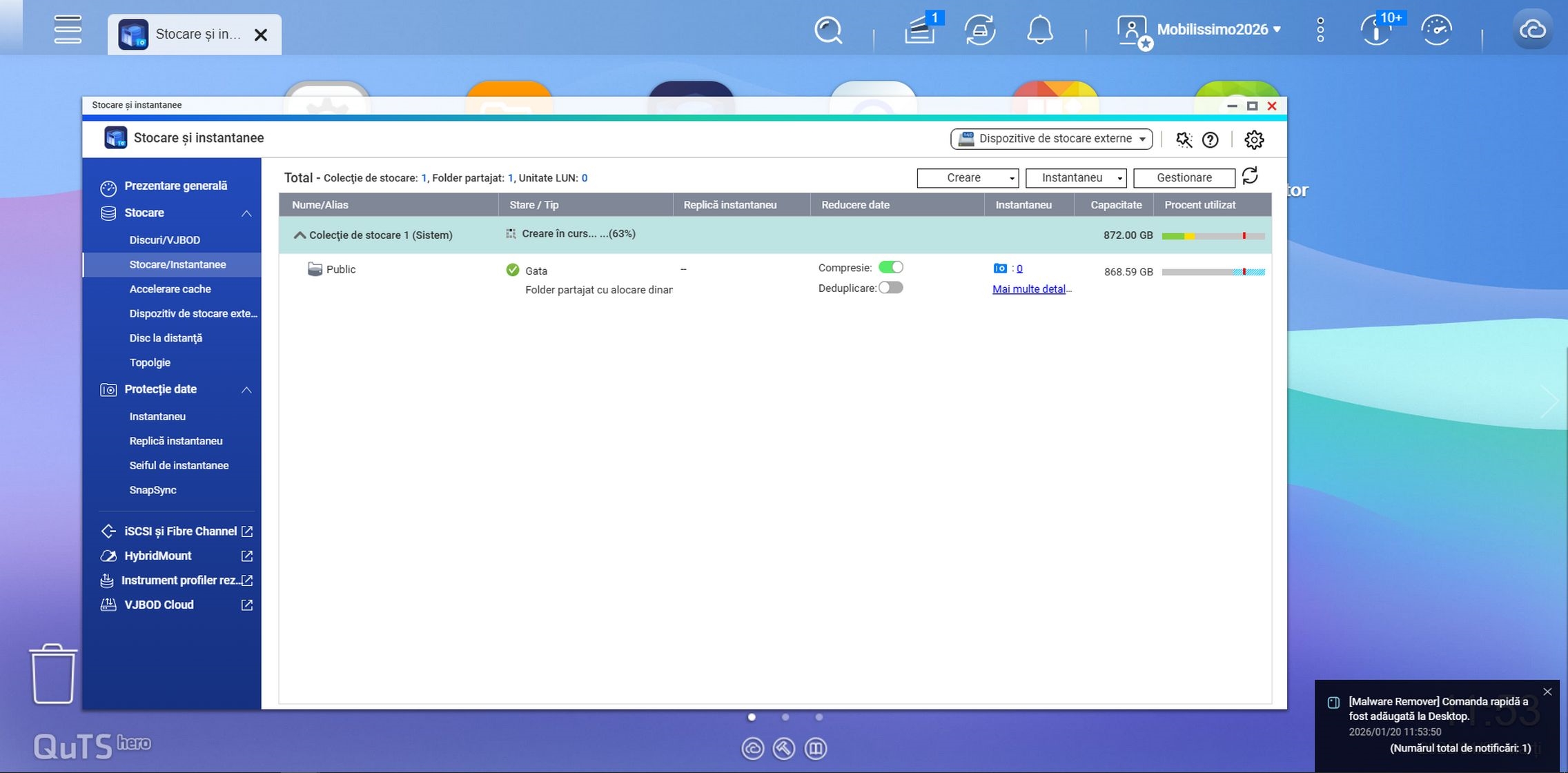Click the search magnifier in top bar
The image size is (1568, 773).
coord(827,30)
